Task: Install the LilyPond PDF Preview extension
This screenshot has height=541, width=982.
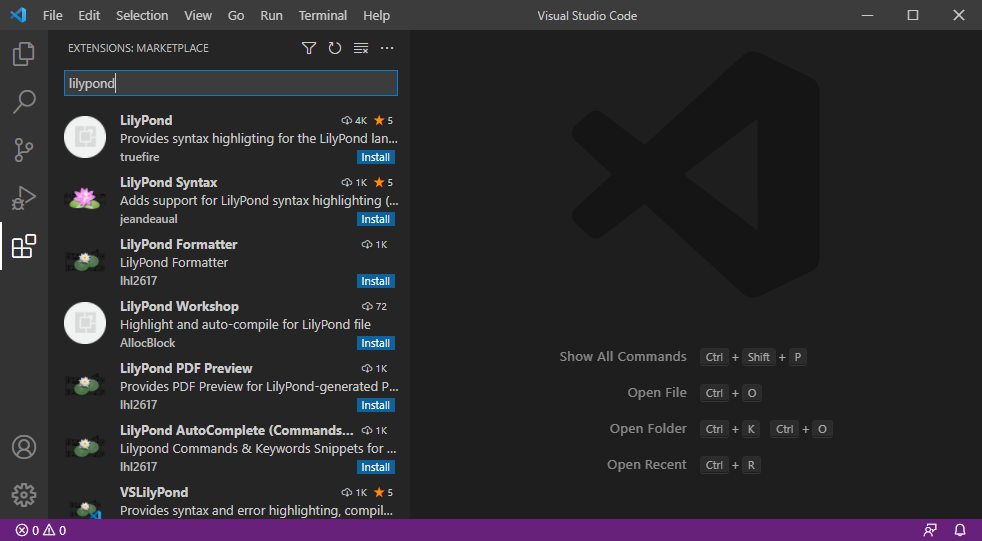Action: click(x=376, y=405)
